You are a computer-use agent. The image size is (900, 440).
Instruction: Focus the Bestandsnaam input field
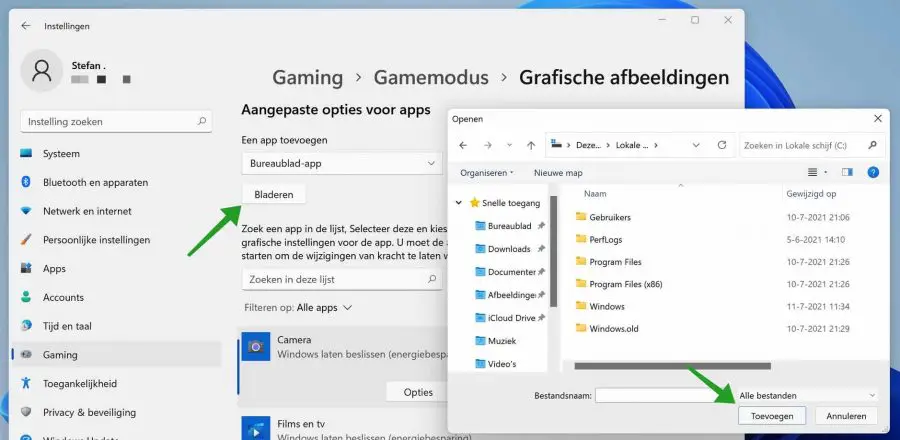(x=665, y=395)
